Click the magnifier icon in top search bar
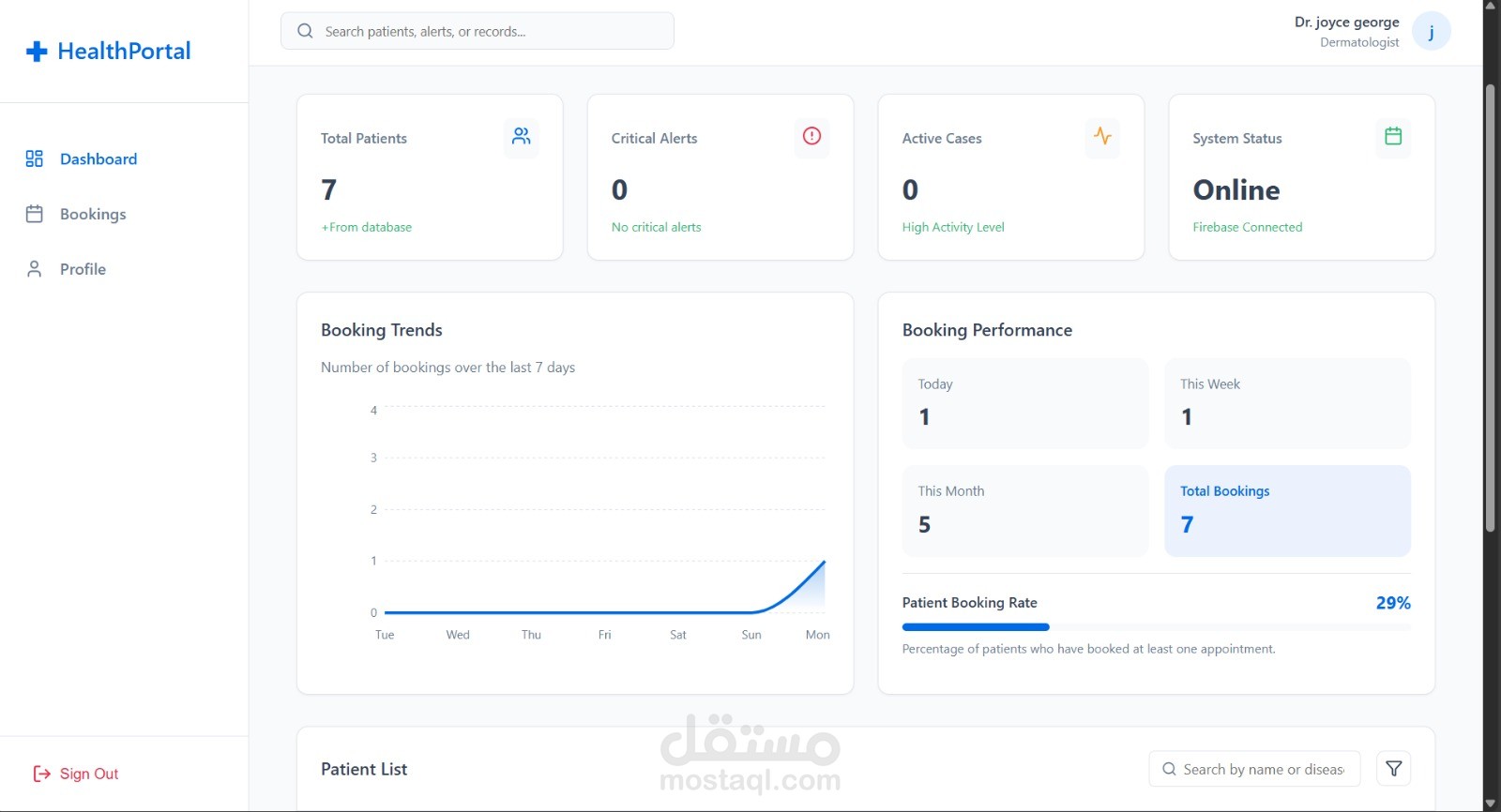The width and height of the screenshot is (1501, 812). [x=305, y=31]
